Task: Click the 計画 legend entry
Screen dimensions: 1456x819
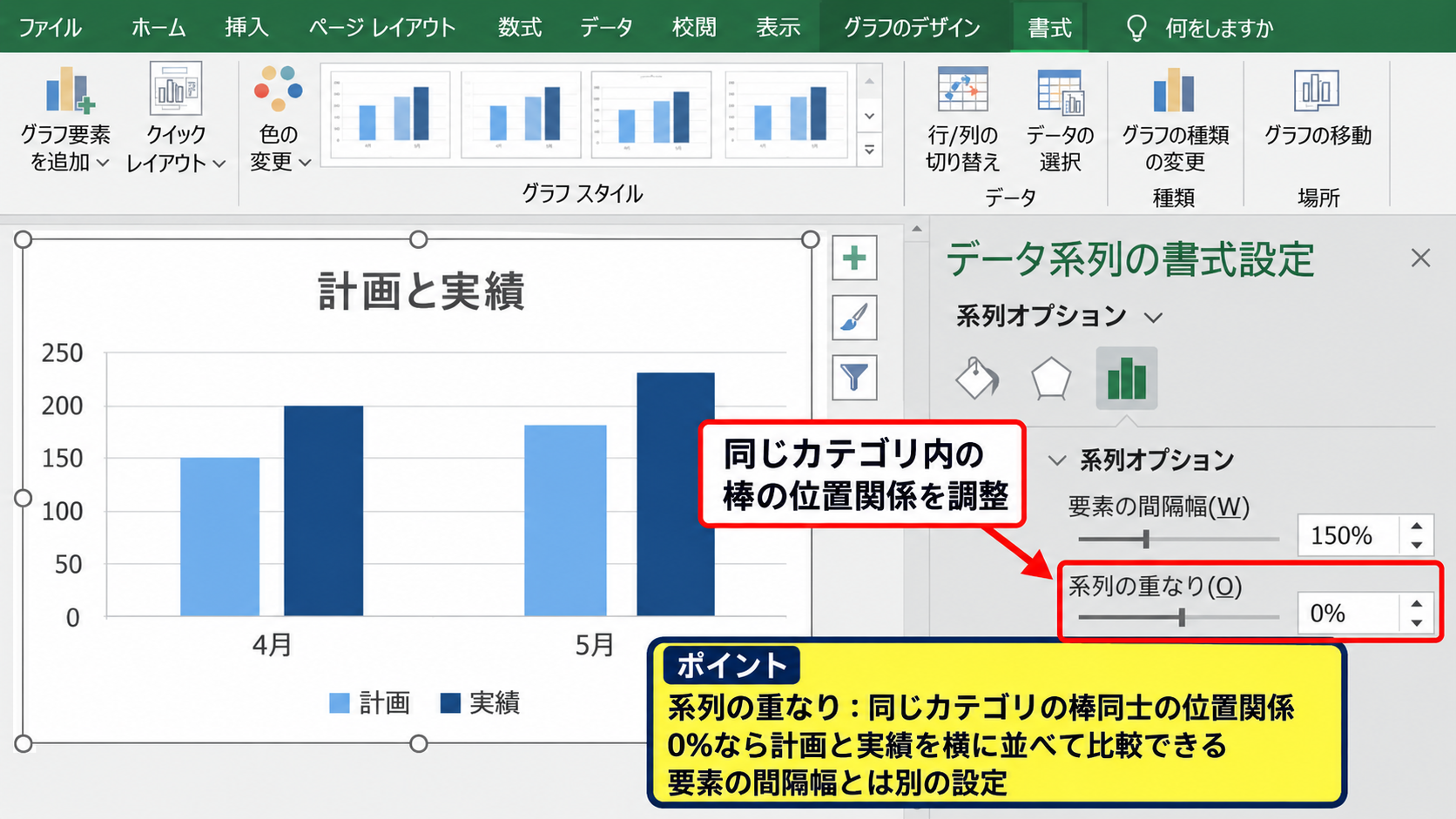Action: 369,703
